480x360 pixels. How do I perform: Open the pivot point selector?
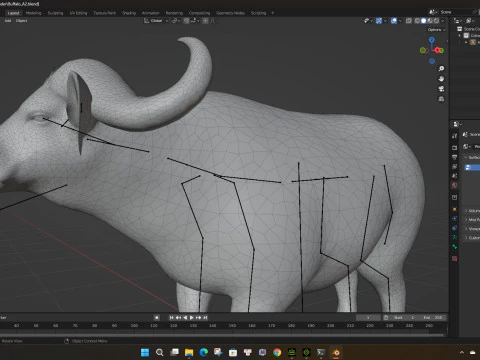click(176, 21)
